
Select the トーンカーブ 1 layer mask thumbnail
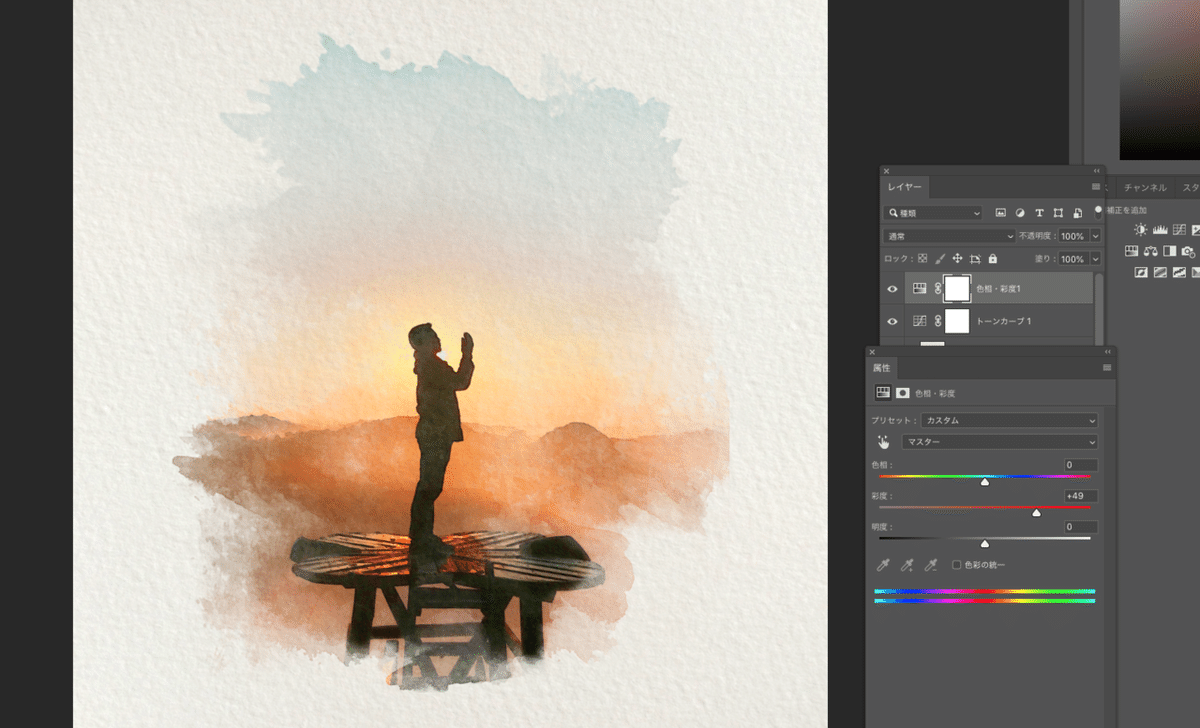[957, 321]
